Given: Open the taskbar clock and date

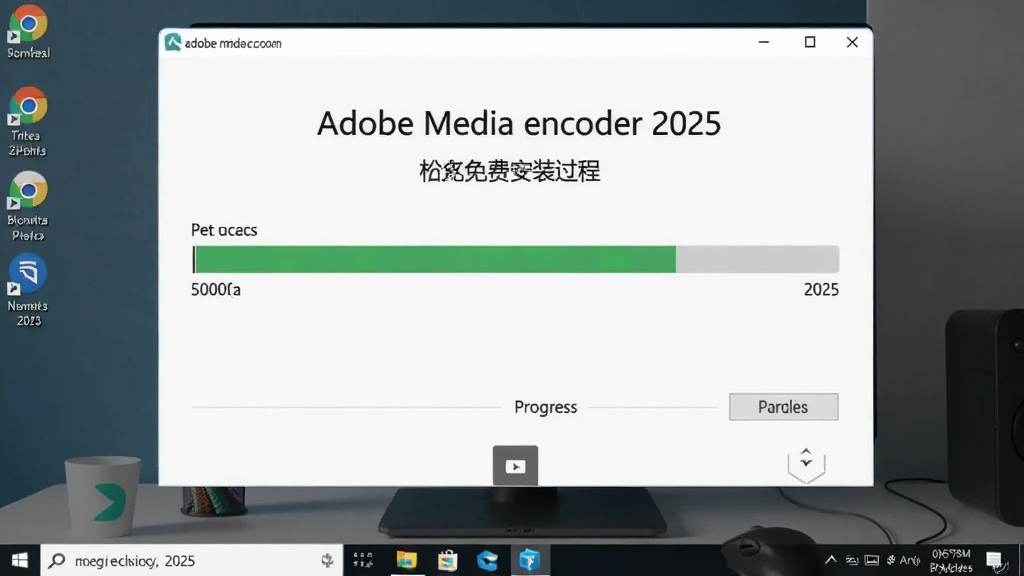Looking at the screenshot, I should (951, 560).
